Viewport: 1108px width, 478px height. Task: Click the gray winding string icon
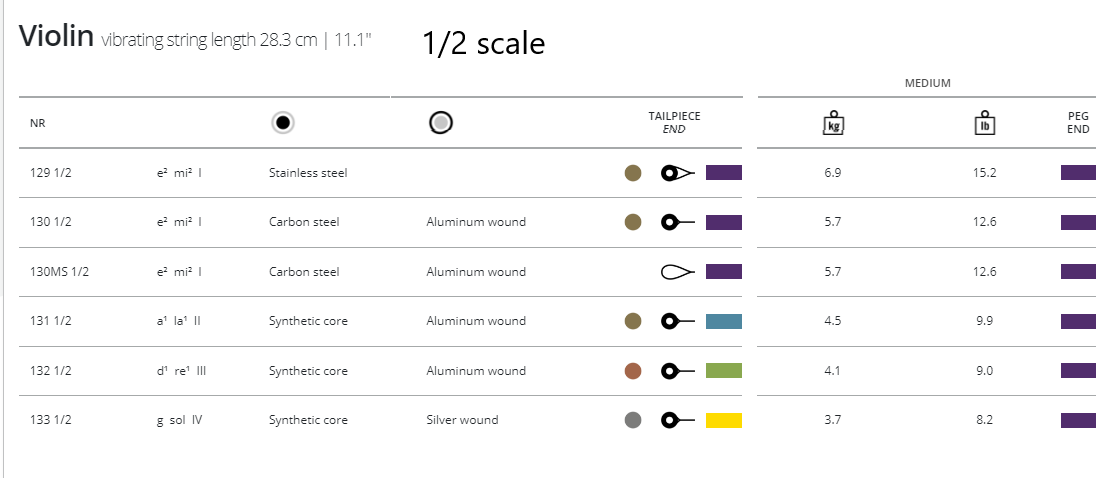tap(441, 123)
